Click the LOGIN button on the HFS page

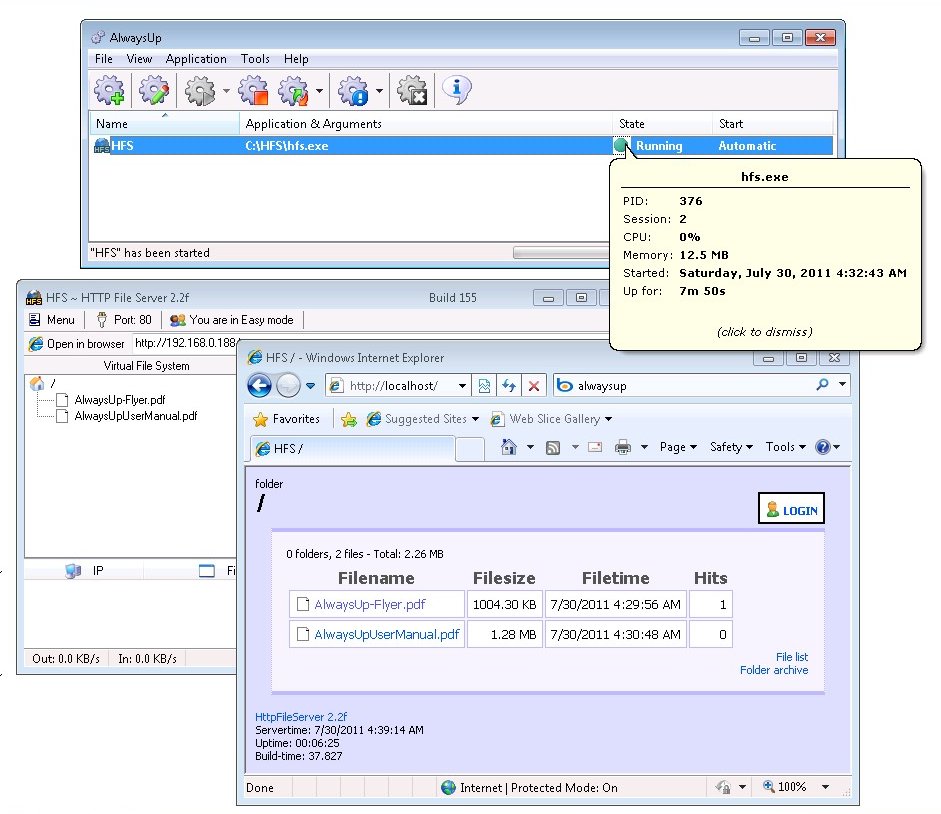[x=791, y=508]
